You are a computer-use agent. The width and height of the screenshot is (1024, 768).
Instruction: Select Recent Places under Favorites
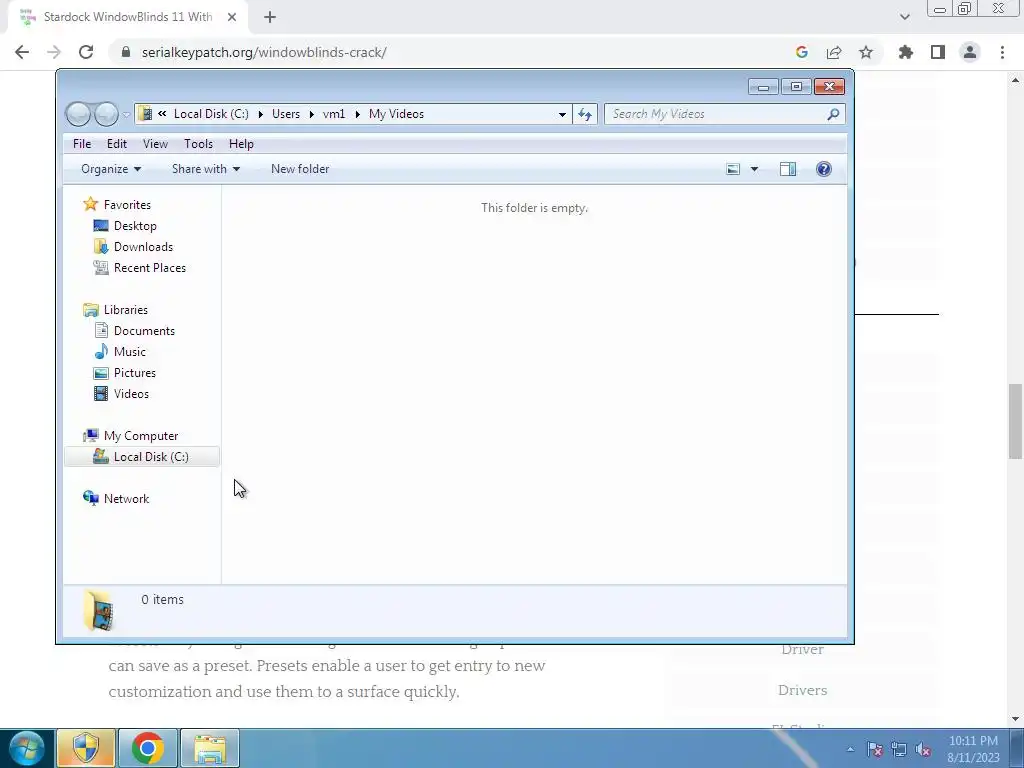150,268
